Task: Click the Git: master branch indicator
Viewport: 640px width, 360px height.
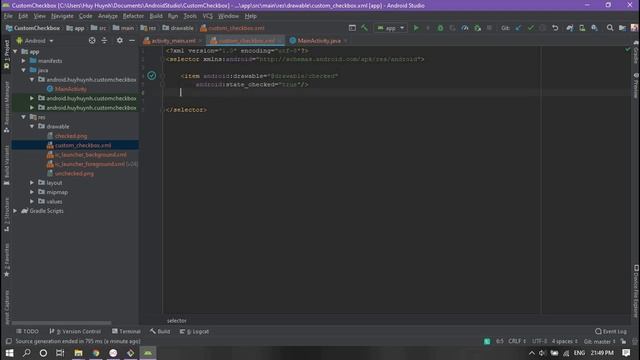Action: click(x=599, y=341)
